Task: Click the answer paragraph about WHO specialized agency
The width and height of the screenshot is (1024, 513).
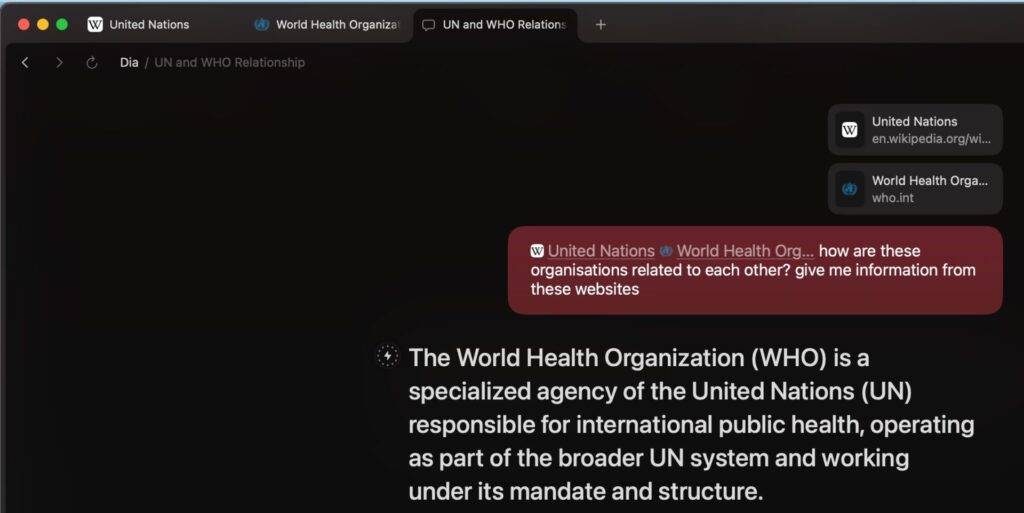Action: pos(691,424)
